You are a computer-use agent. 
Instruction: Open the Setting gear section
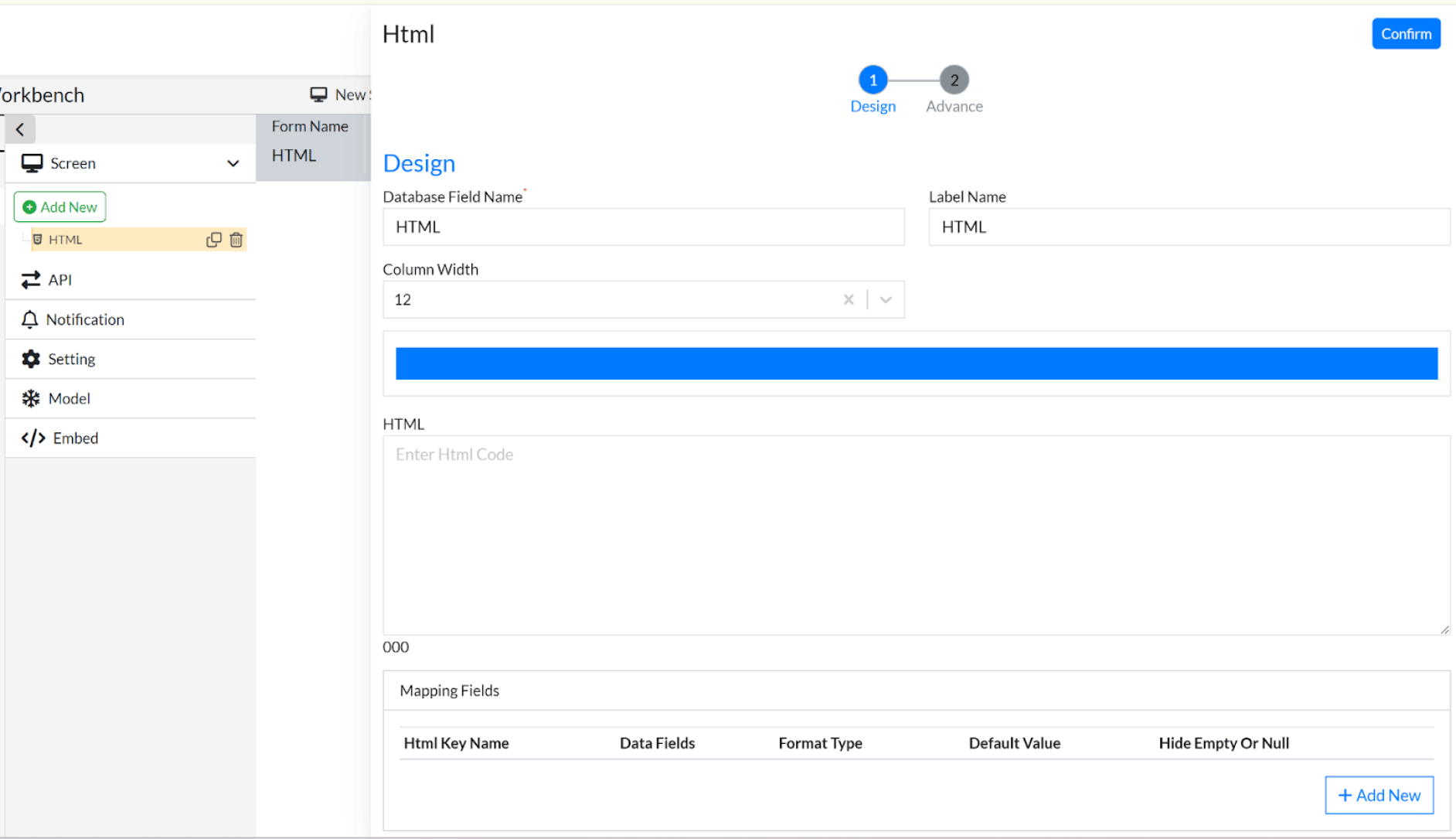pyautogui.click(x=71, y=359)
